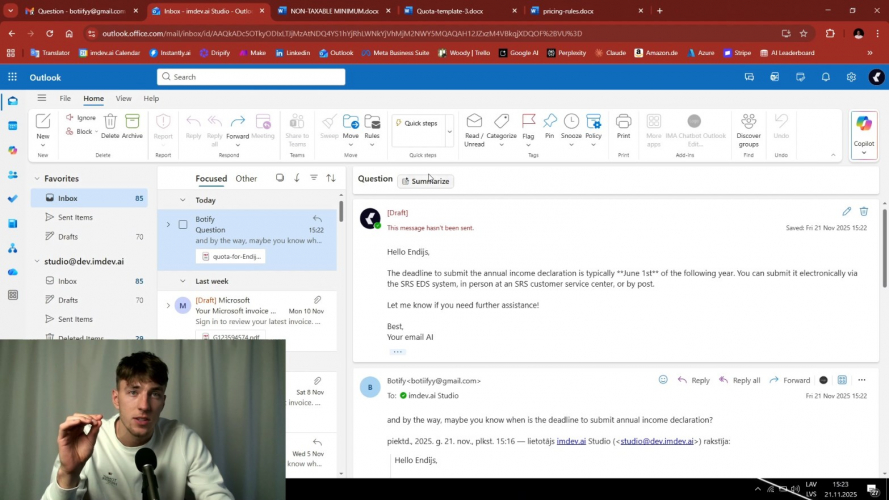The image size is (889, 500).
Task: Collapse the Last week group
Action: tap(183, 281)
